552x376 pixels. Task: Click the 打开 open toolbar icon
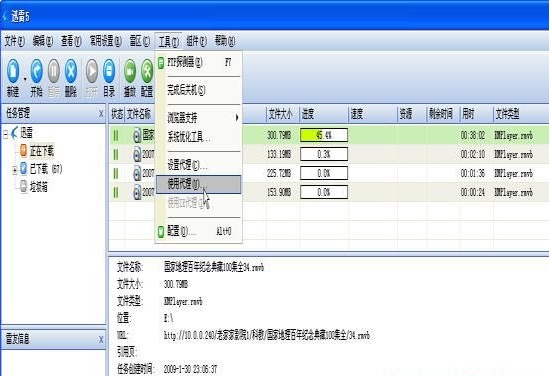92,70
